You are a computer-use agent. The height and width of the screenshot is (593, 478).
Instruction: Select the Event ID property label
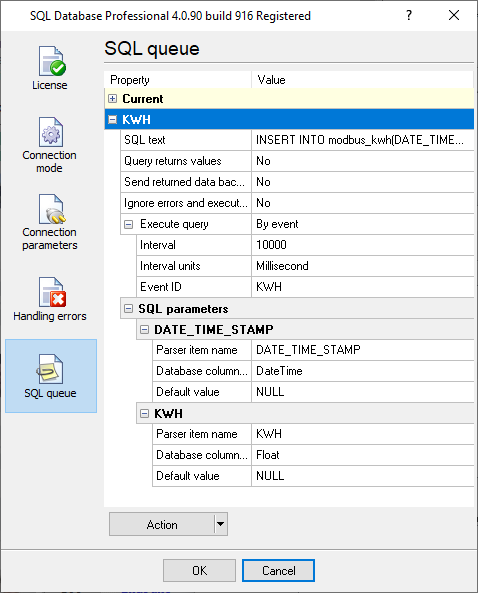pyautogui.click(x=160, y=287)
